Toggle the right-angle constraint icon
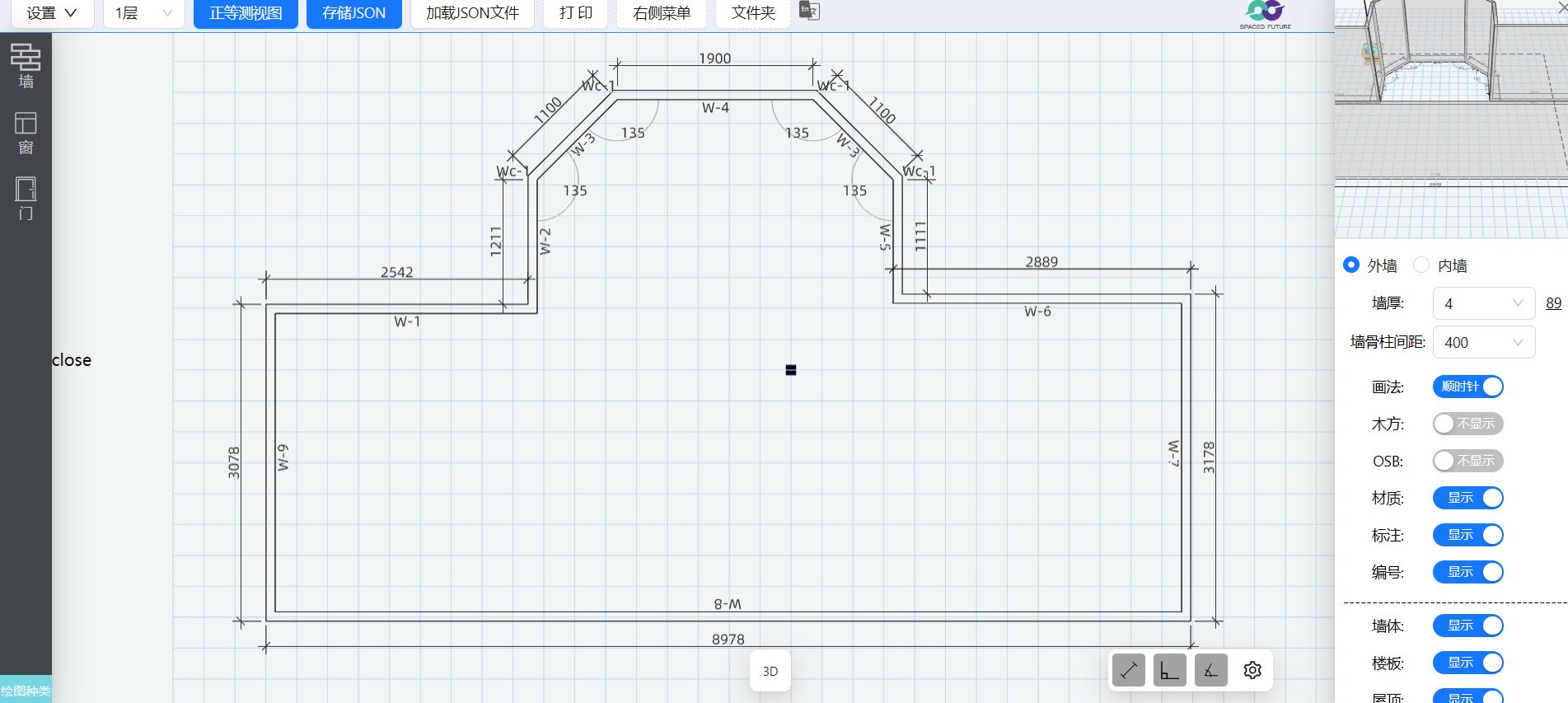 click(1169, 671)
